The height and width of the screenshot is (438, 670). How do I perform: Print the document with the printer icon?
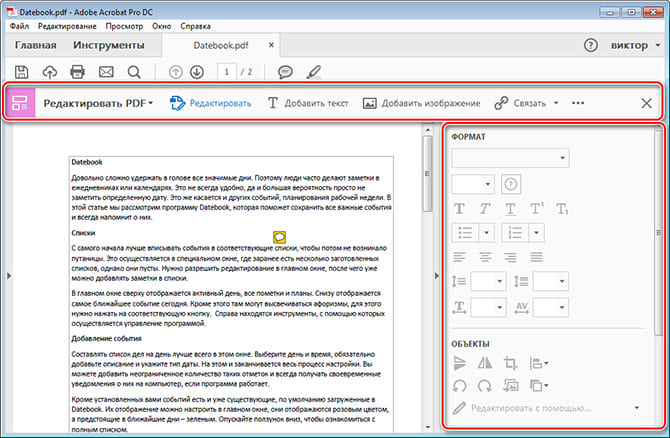[x=77, y=72]
